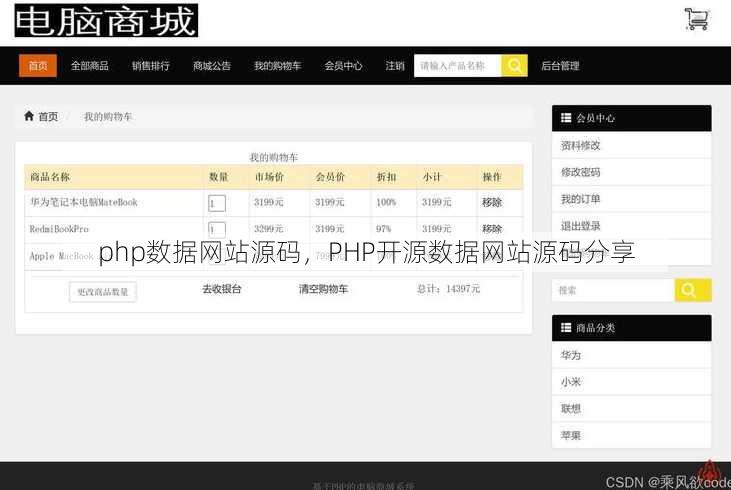731x490 pixels.
Task: Open 我的购物车 in the navigation bar
Action: pos(277,66)
